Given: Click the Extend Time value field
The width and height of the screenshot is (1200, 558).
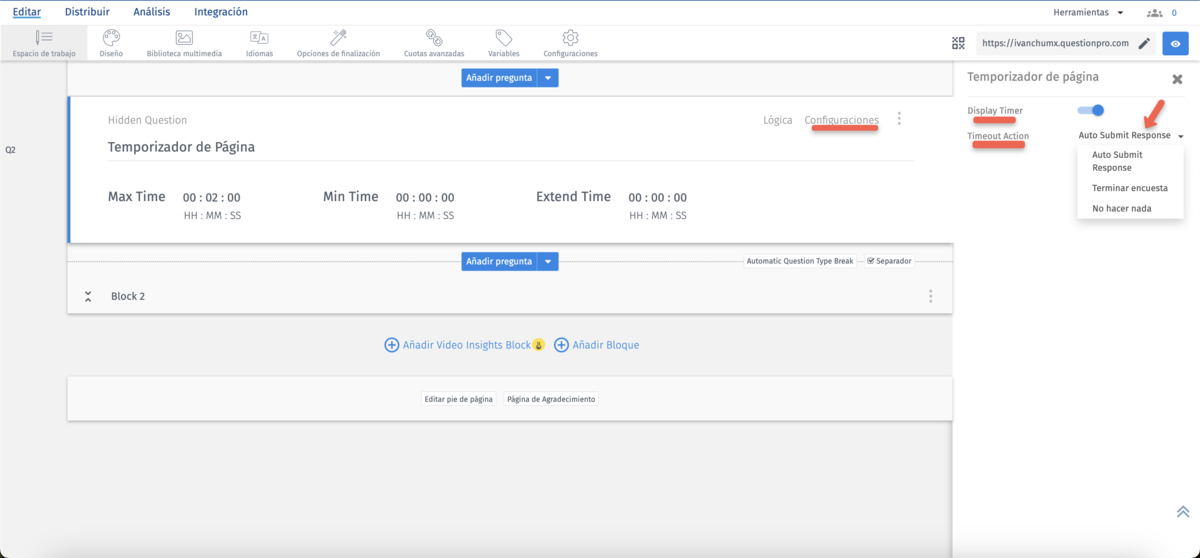Looking at the screenshot, I should click(658, 198).
